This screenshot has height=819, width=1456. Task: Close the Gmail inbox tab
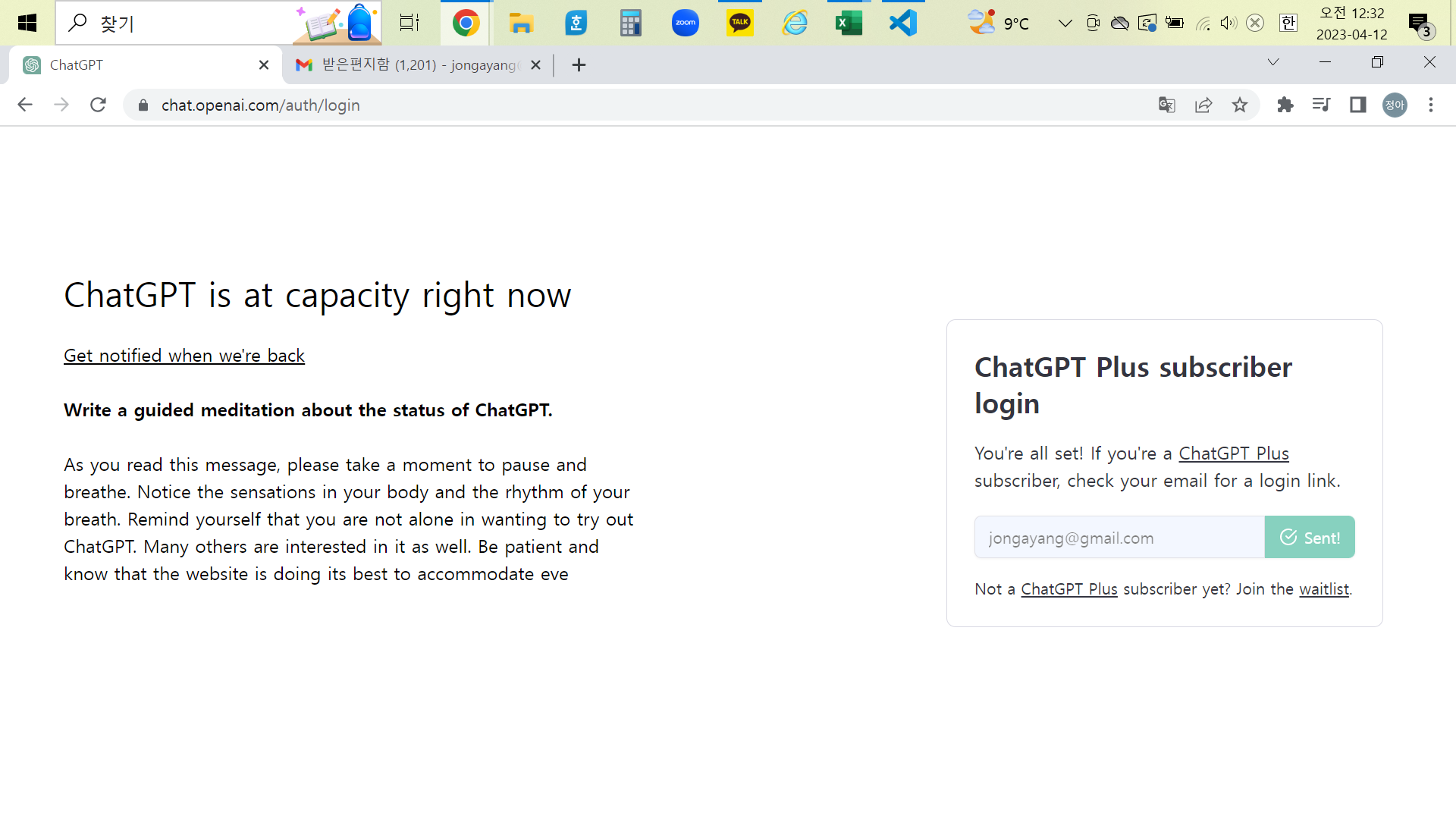pyautogui.click(x=536, y=65)
